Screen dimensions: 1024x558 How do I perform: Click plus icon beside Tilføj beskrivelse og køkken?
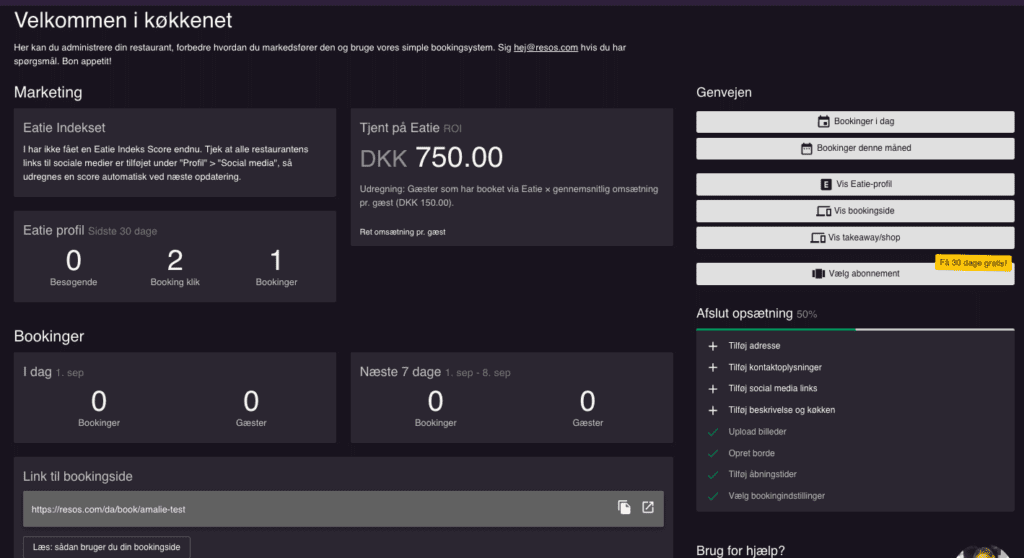pyautogui.click(x=712, y=410)
